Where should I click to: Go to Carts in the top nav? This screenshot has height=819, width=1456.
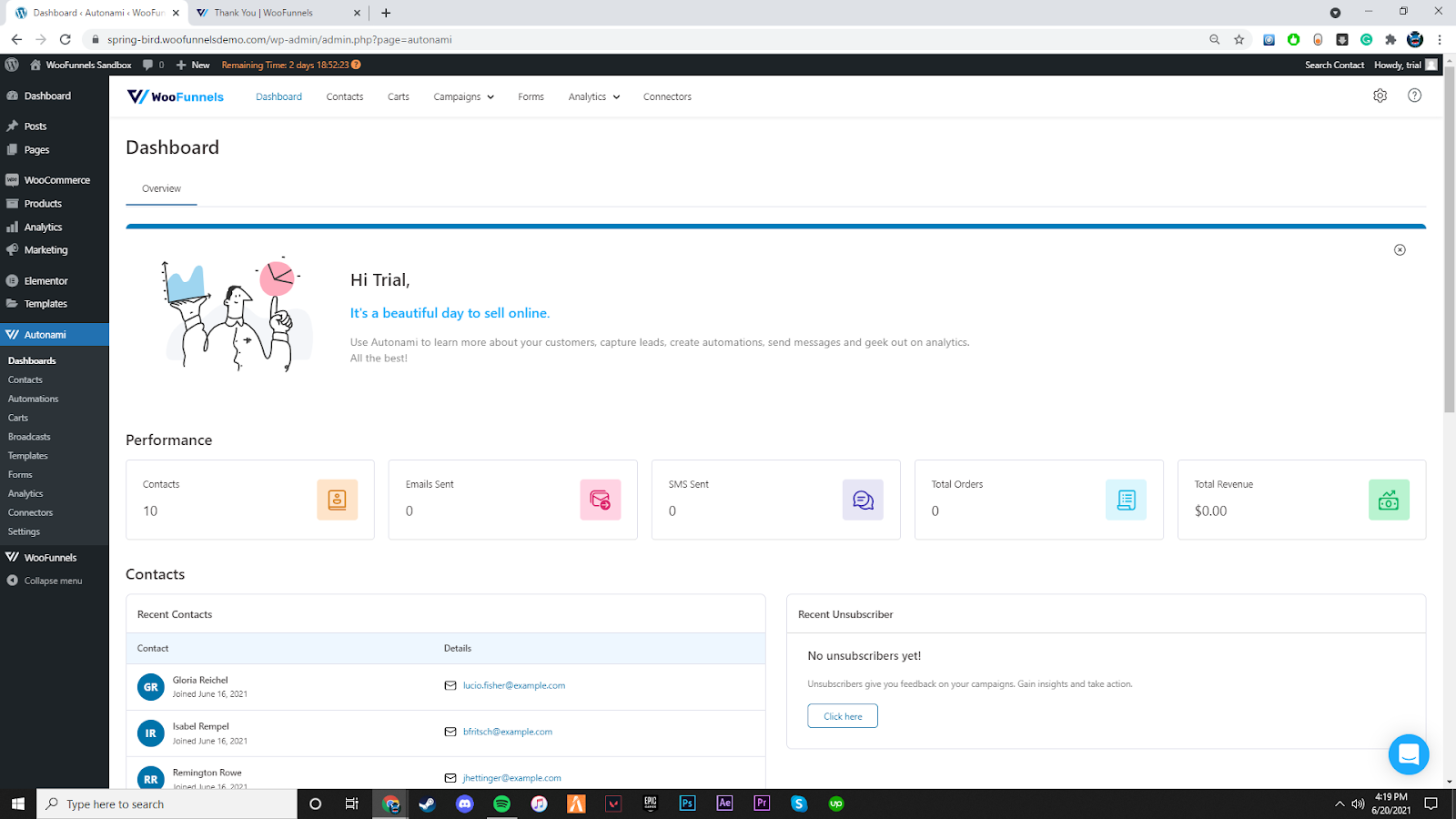point(399,96)
